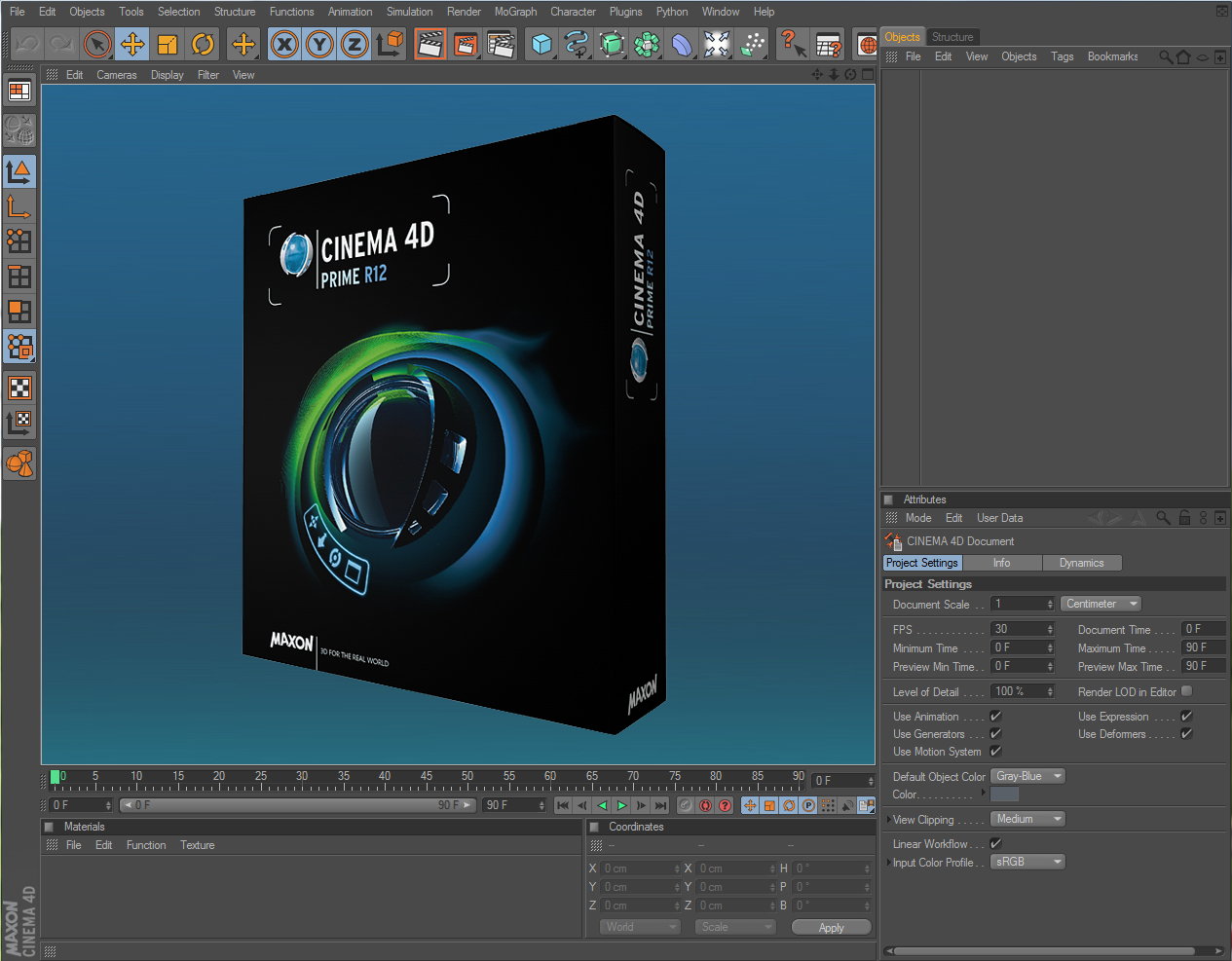Click the search icon in Attributes panel
The height and width of the screenshot is (961, 1232).
(1163, 518)
